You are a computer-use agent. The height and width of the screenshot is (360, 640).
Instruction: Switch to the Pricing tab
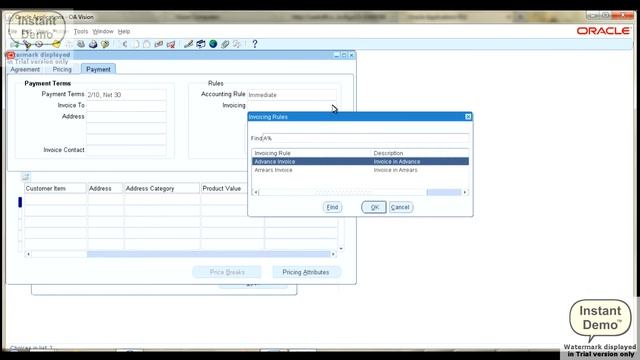62,69
